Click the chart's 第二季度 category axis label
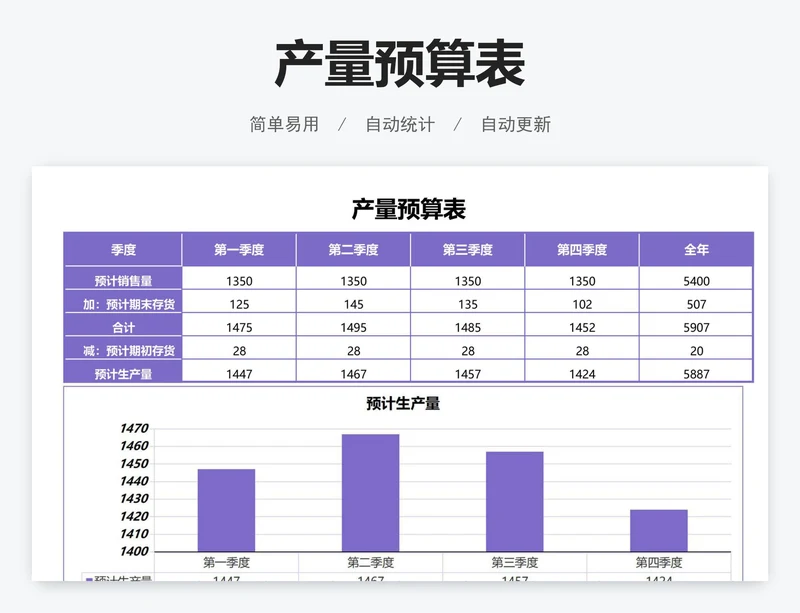This screenshot has height=613, width=800. click(x=371, y=562)
